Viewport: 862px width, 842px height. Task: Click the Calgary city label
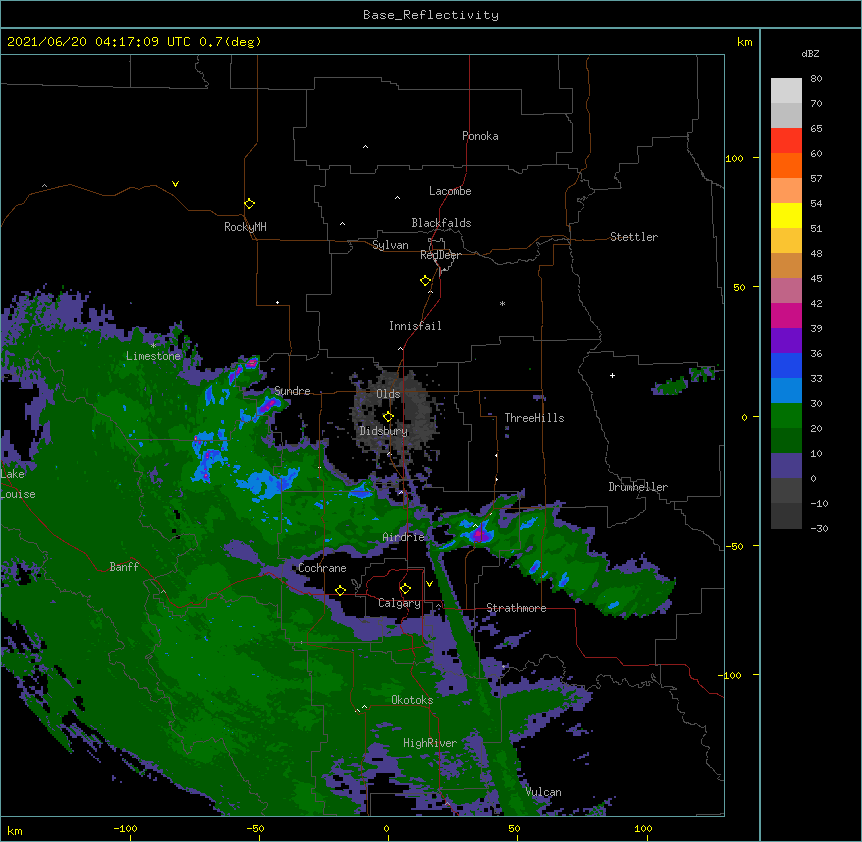click(x=400, y=603)
